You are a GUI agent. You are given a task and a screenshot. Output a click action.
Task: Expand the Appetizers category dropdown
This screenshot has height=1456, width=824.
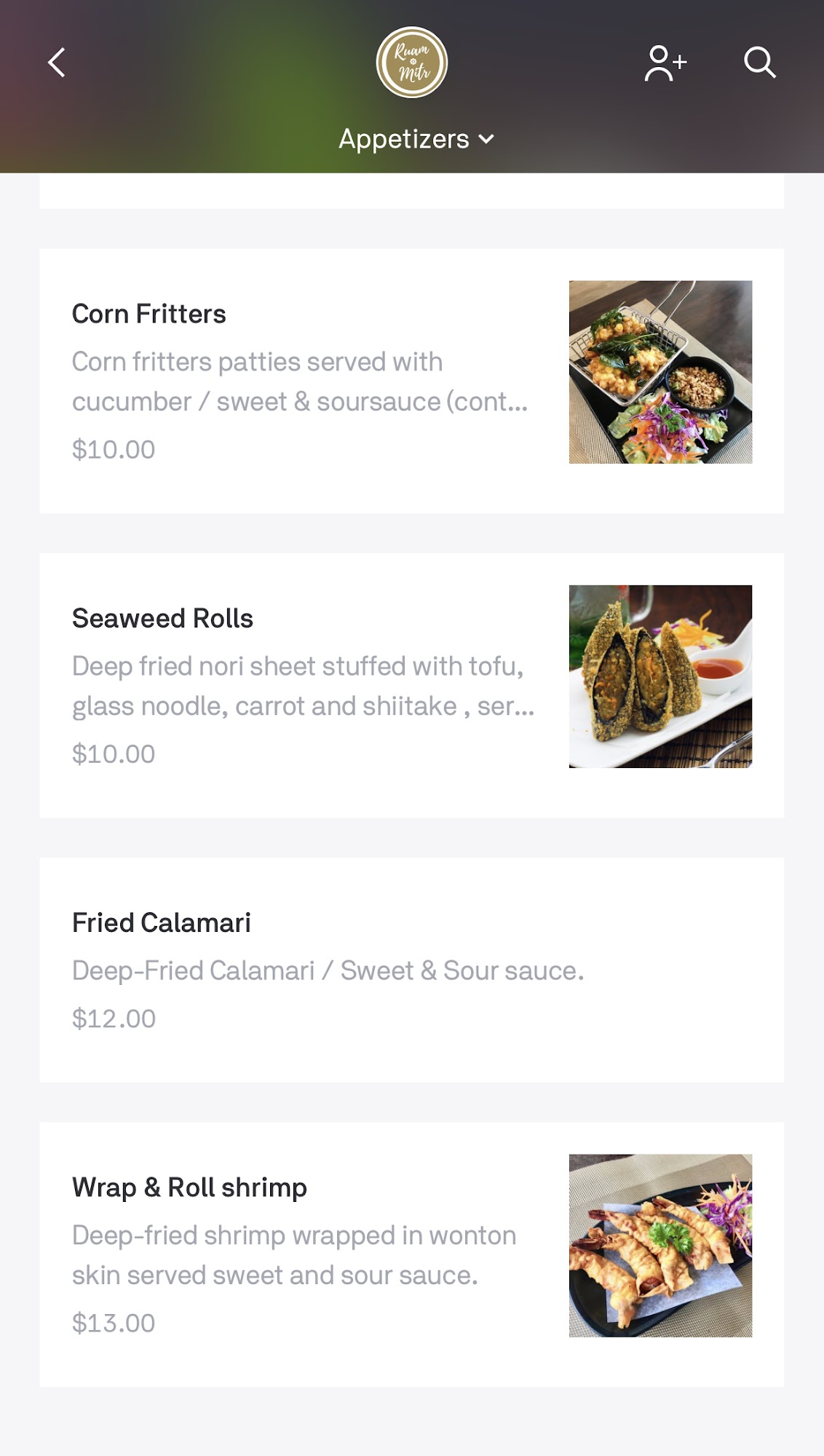click(404, 139)
